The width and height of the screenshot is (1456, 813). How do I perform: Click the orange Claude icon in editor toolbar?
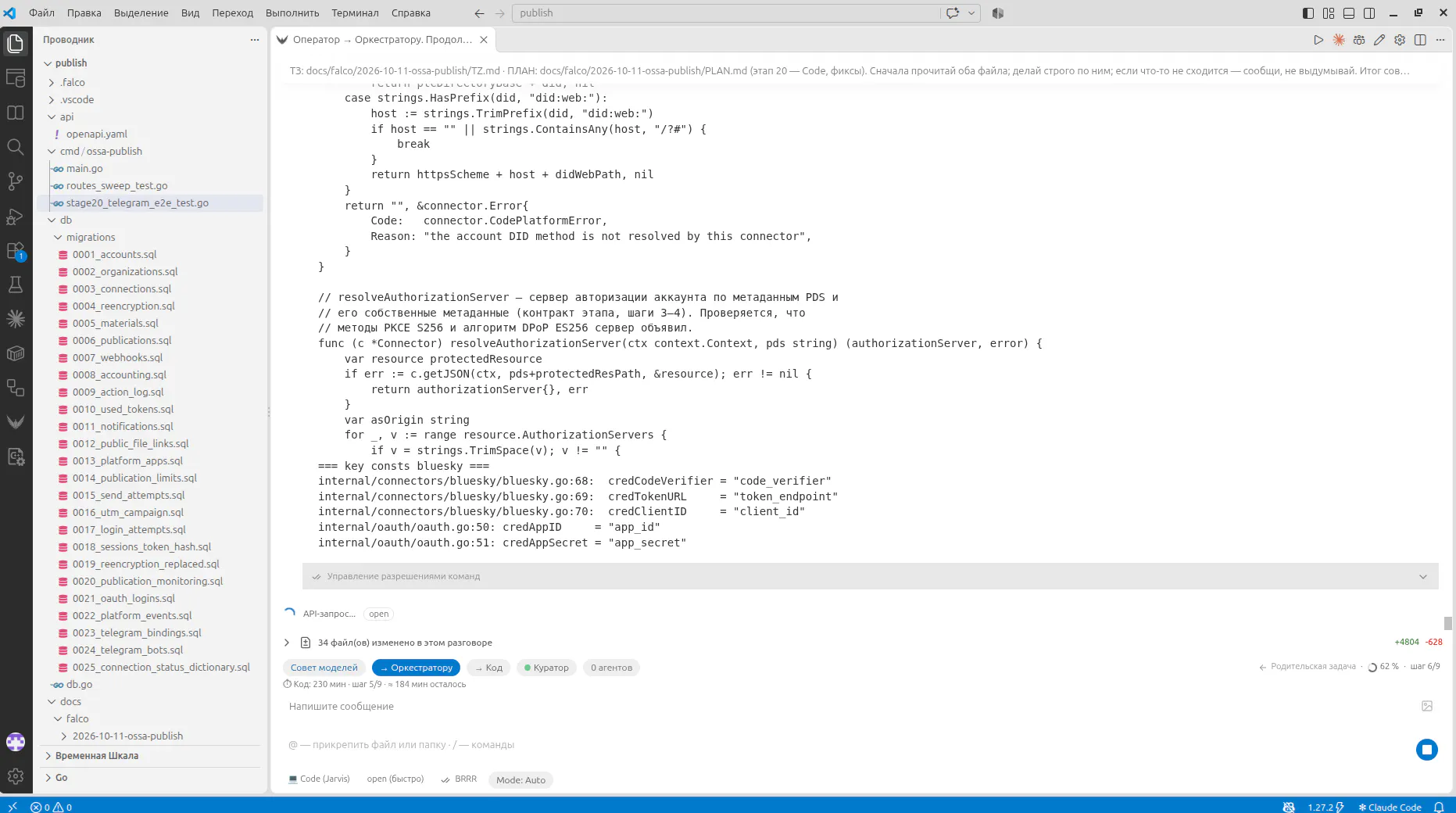1339,40
